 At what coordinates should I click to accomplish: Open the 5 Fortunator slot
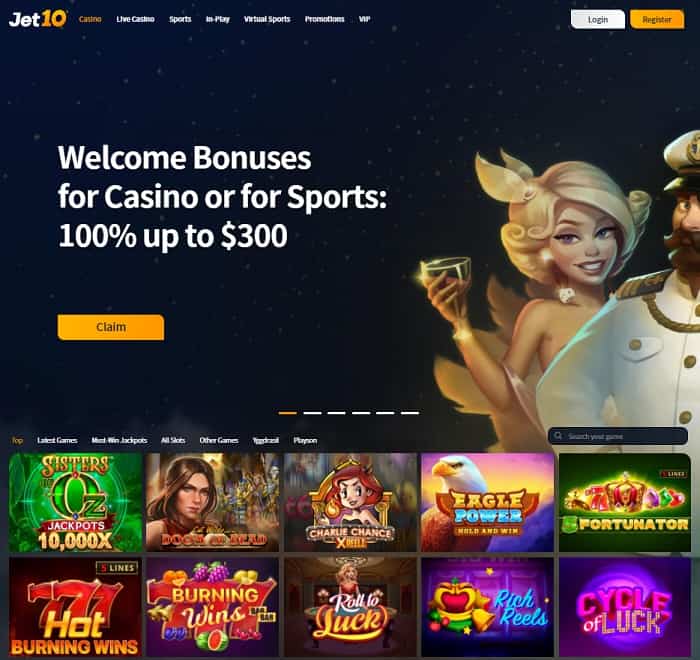[625, 502]
